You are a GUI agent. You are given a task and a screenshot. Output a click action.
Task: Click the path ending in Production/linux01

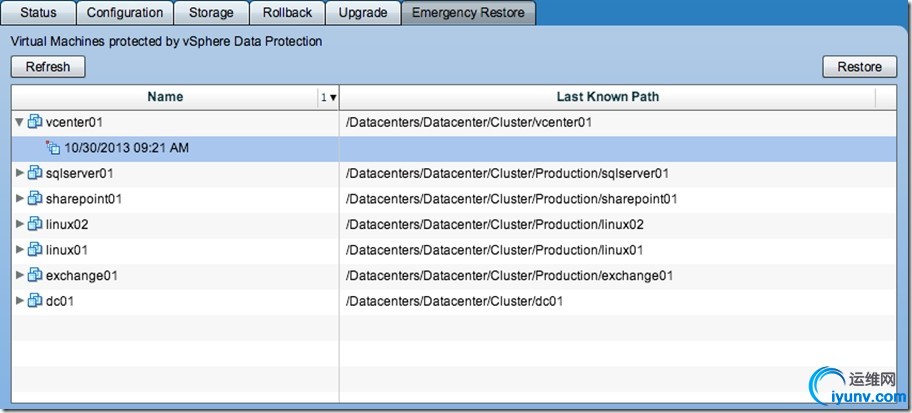[x=494, y=250]
